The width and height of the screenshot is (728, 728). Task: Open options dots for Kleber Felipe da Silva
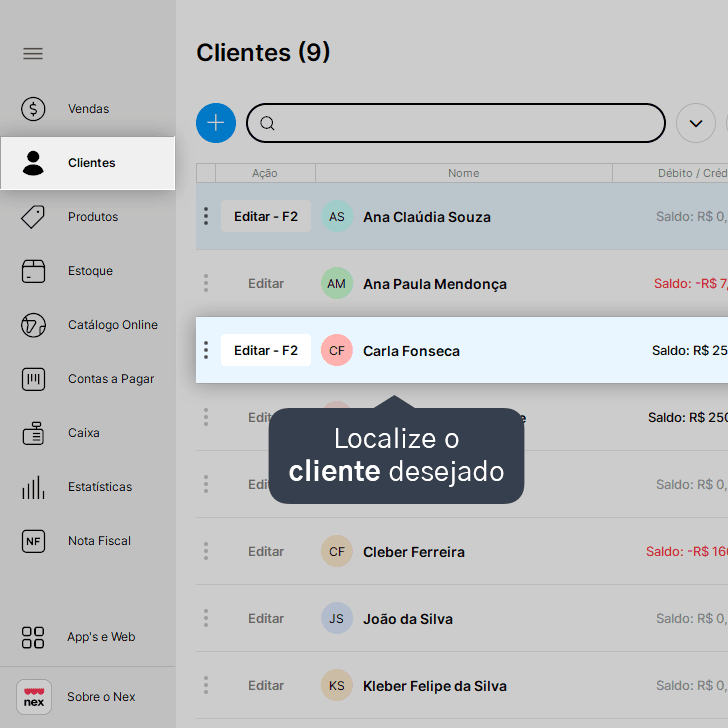(206, 685)
